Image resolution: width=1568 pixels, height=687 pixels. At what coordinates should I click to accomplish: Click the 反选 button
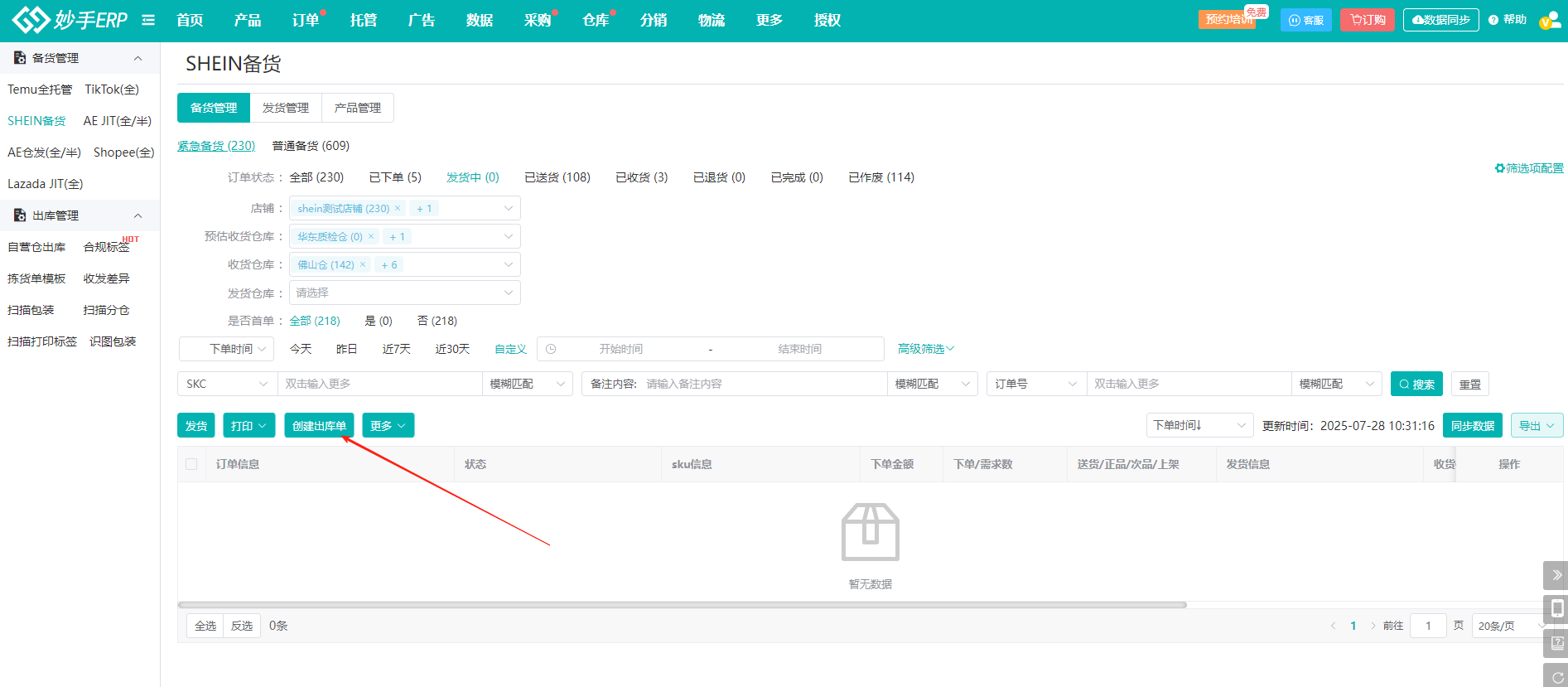(x=242, y=626)
